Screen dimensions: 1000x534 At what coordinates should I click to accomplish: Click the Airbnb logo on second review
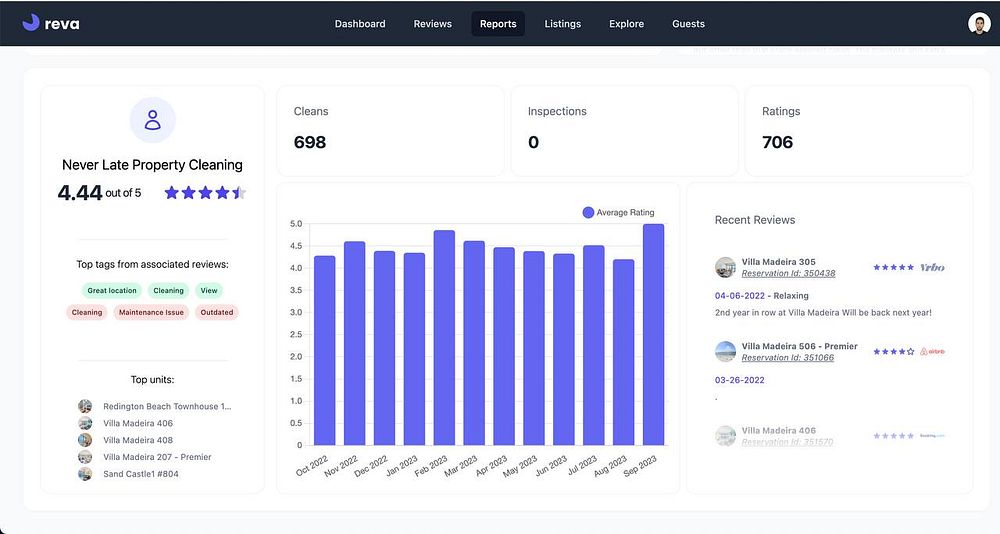click(932, 352)
